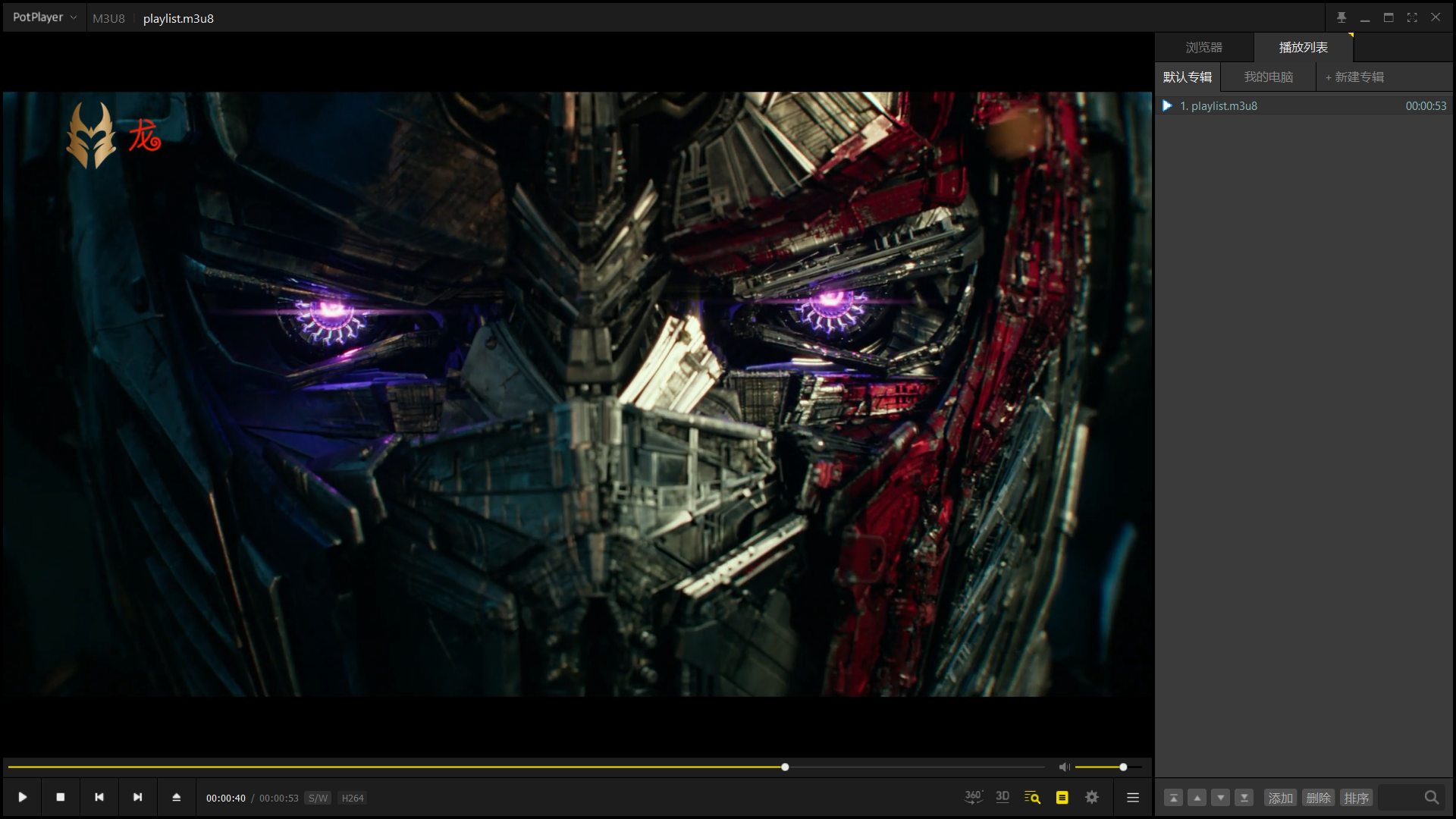
Task: Mute audio via the speaker icon
Action: click(x=1065, y=767)
